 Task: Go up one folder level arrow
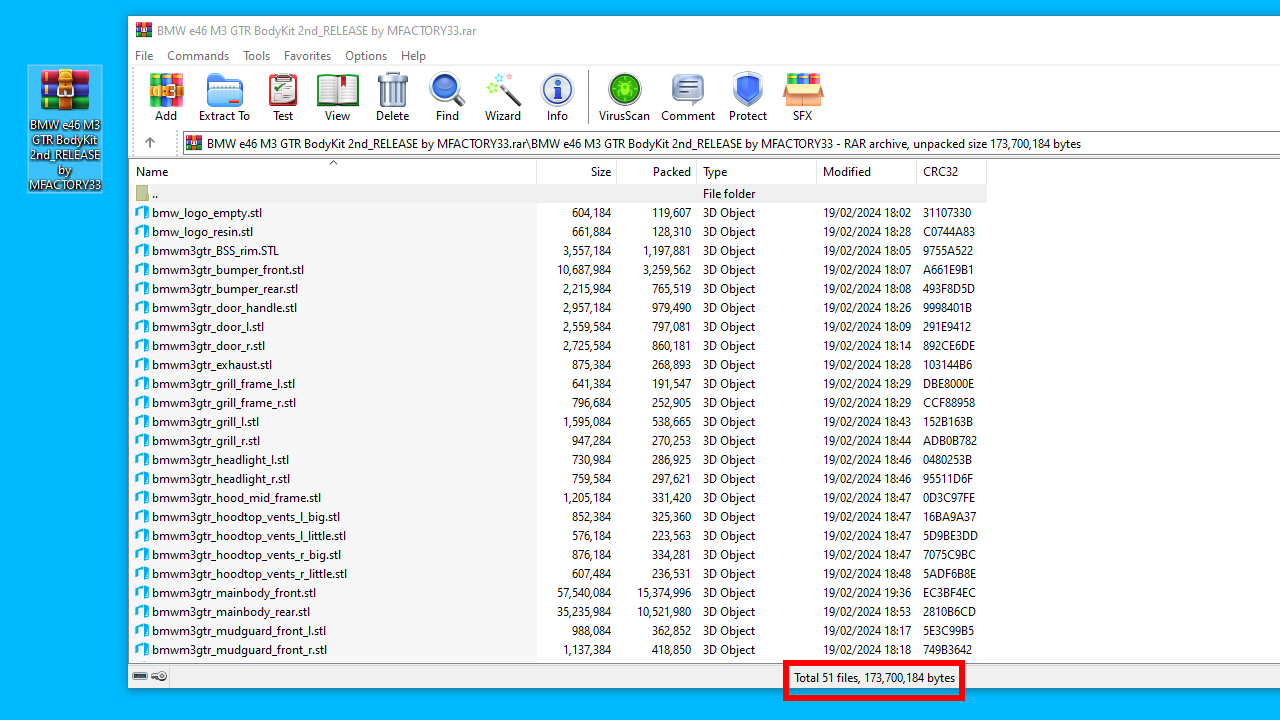click(x=150, y=143)
